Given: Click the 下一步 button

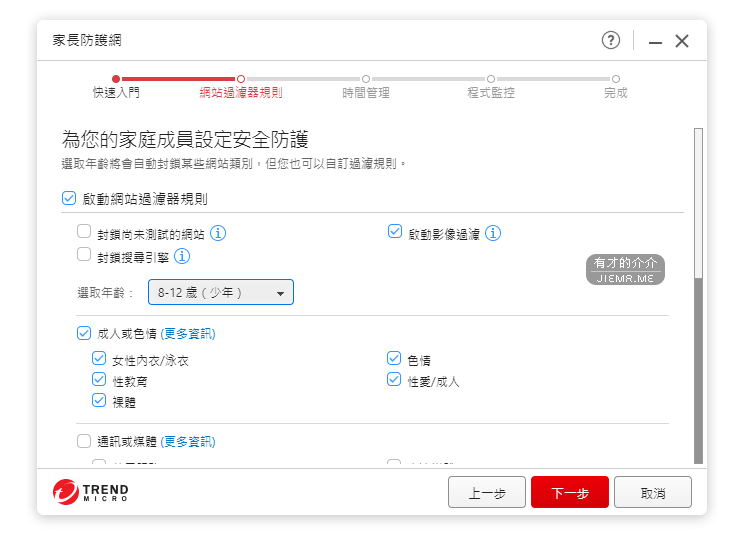Looking at the screenshot, I should [x=569, y=492].
